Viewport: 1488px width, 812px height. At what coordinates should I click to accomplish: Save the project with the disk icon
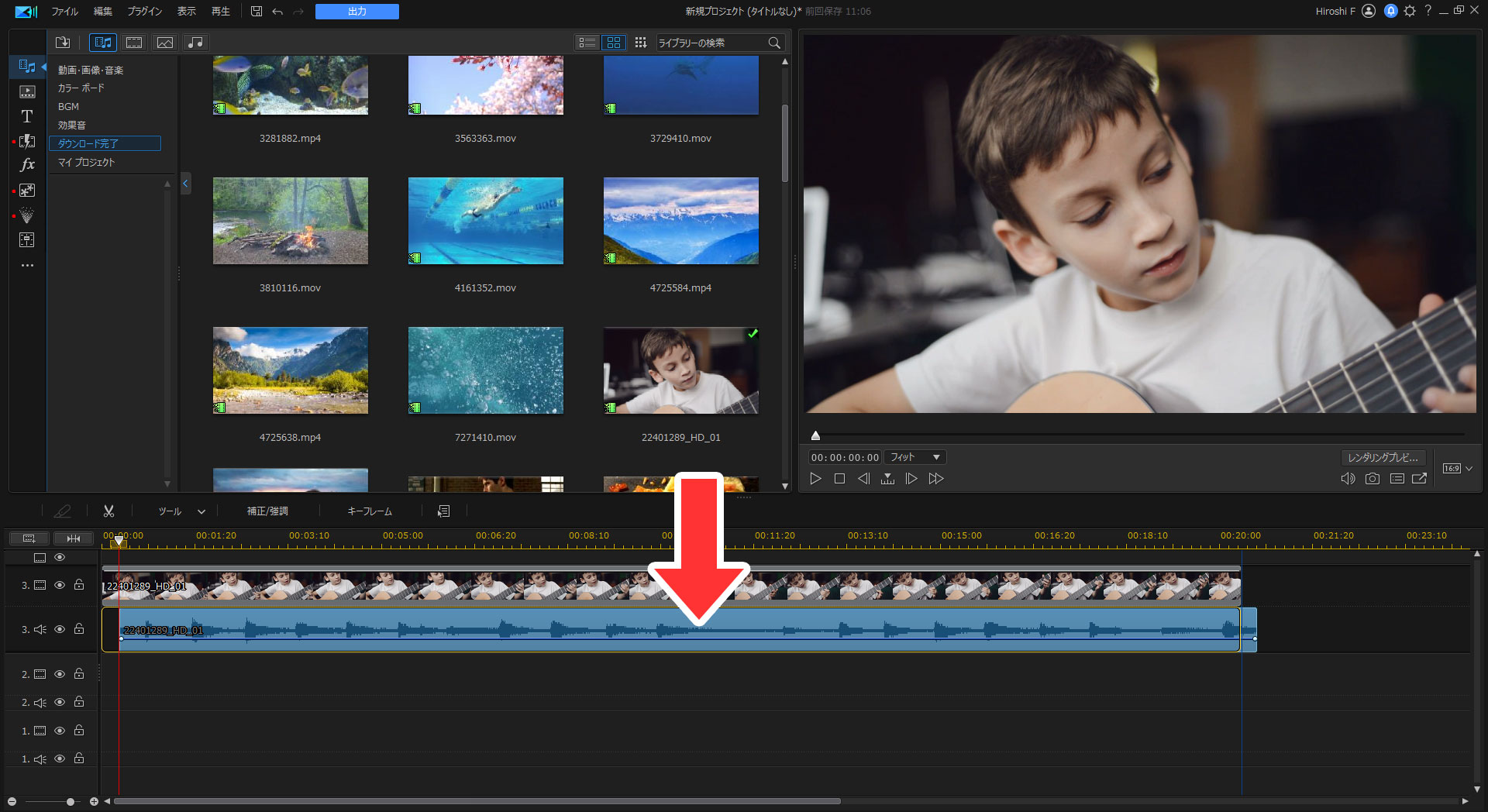257,12
